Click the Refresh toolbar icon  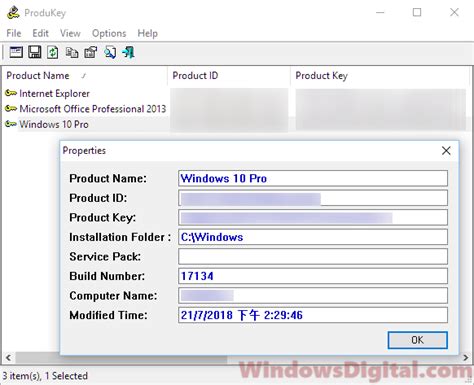coord(53,52)
